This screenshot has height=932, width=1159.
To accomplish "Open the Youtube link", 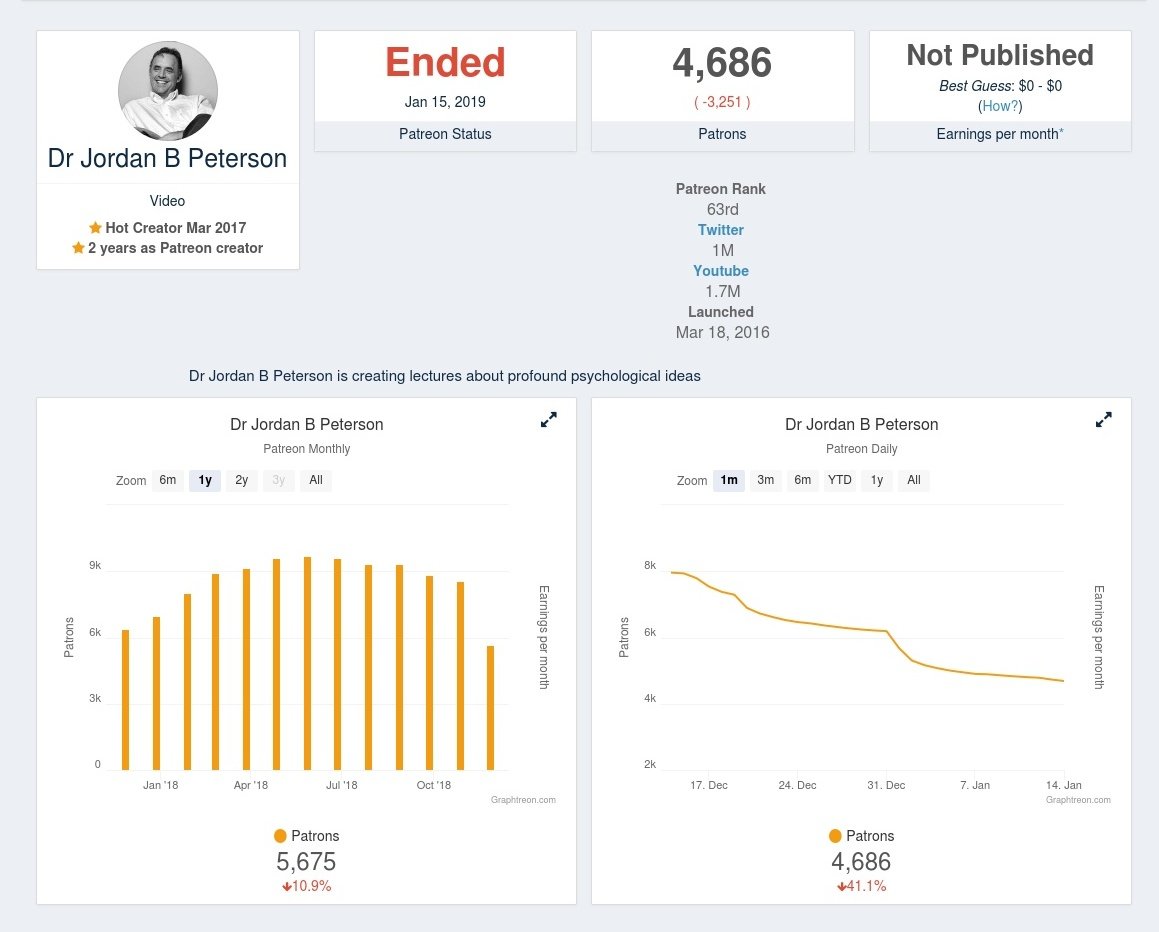I will coord(720,271).
